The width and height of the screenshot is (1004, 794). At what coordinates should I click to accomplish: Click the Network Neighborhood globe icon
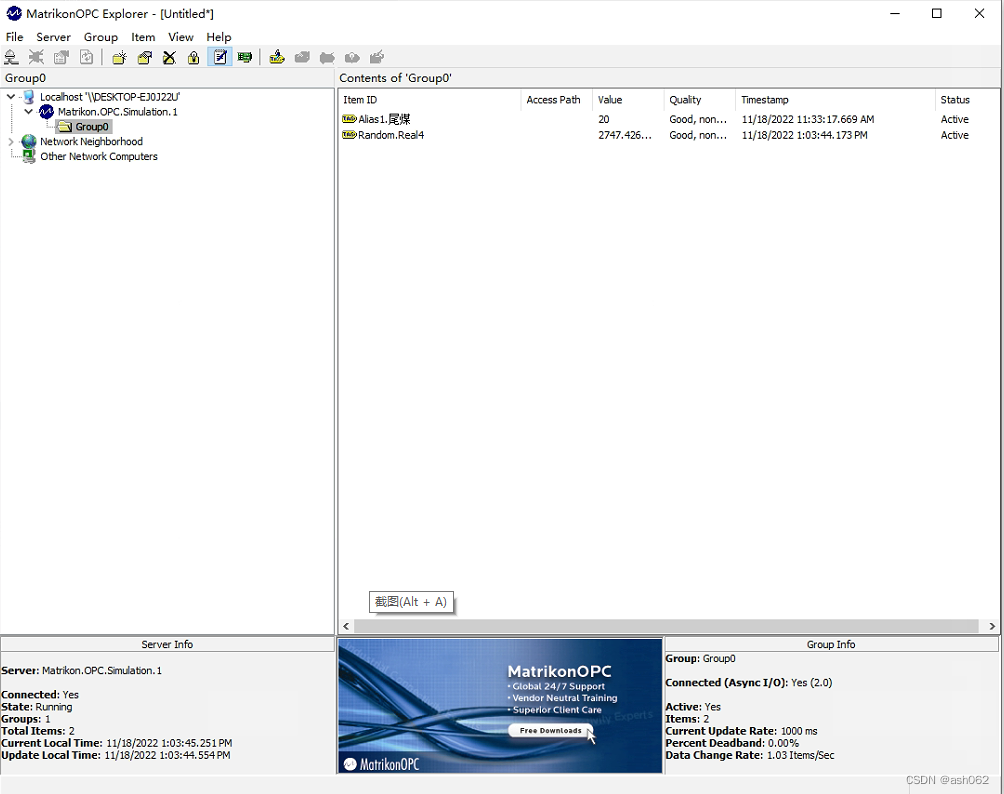click(29, 142)
